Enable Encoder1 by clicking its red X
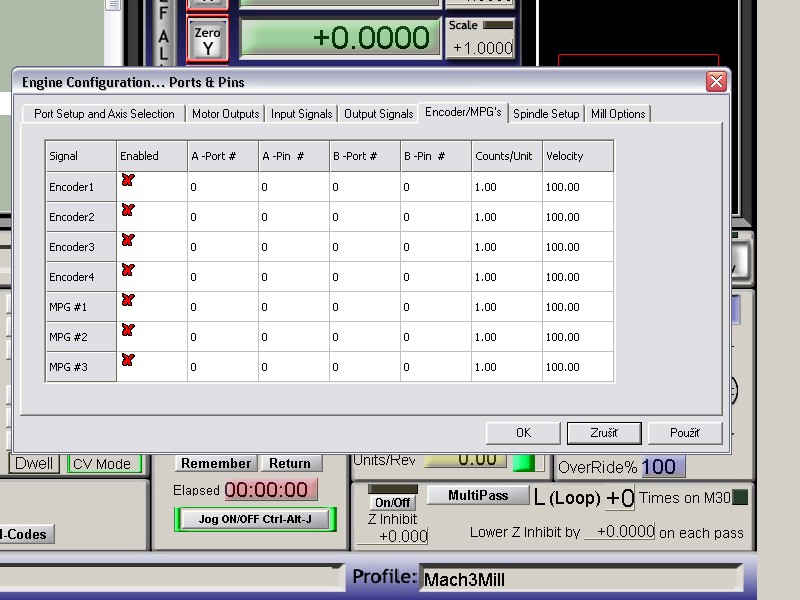Screen dimensions: 800x600 tap(128, 181)
